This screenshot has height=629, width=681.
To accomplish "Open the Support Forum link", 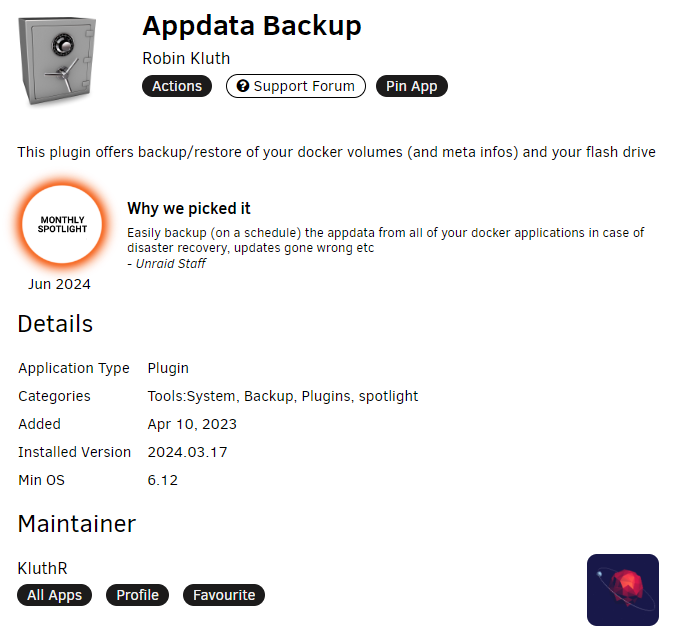I will [x=296, y=86].
